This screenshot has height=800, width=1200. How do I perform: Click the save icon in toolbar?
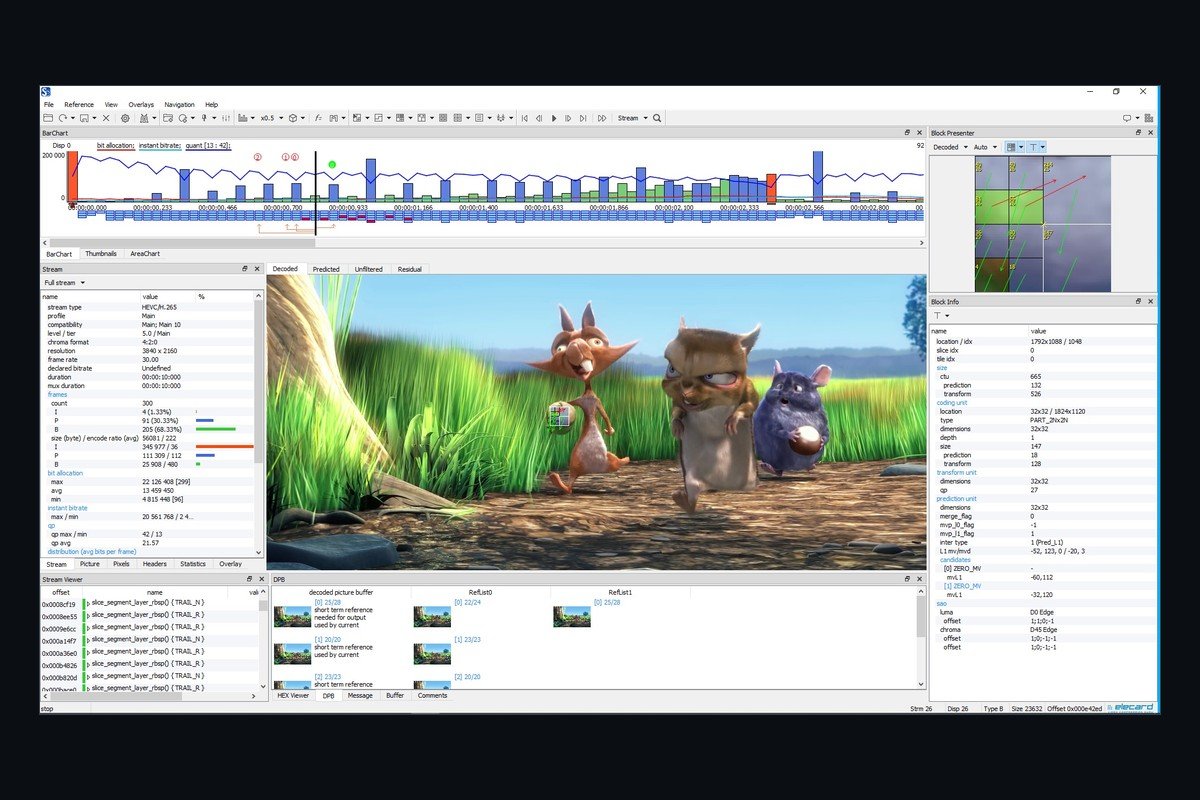point(84,118)
